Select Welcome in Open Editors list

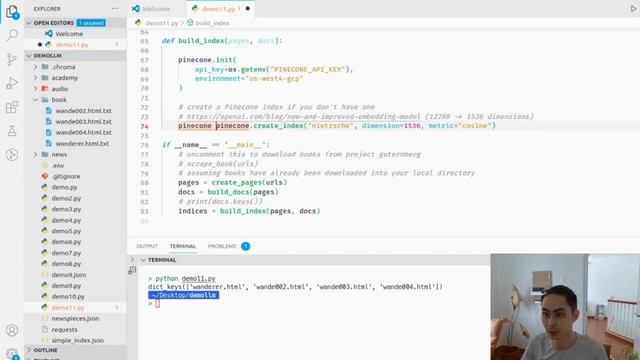[69, 34]
